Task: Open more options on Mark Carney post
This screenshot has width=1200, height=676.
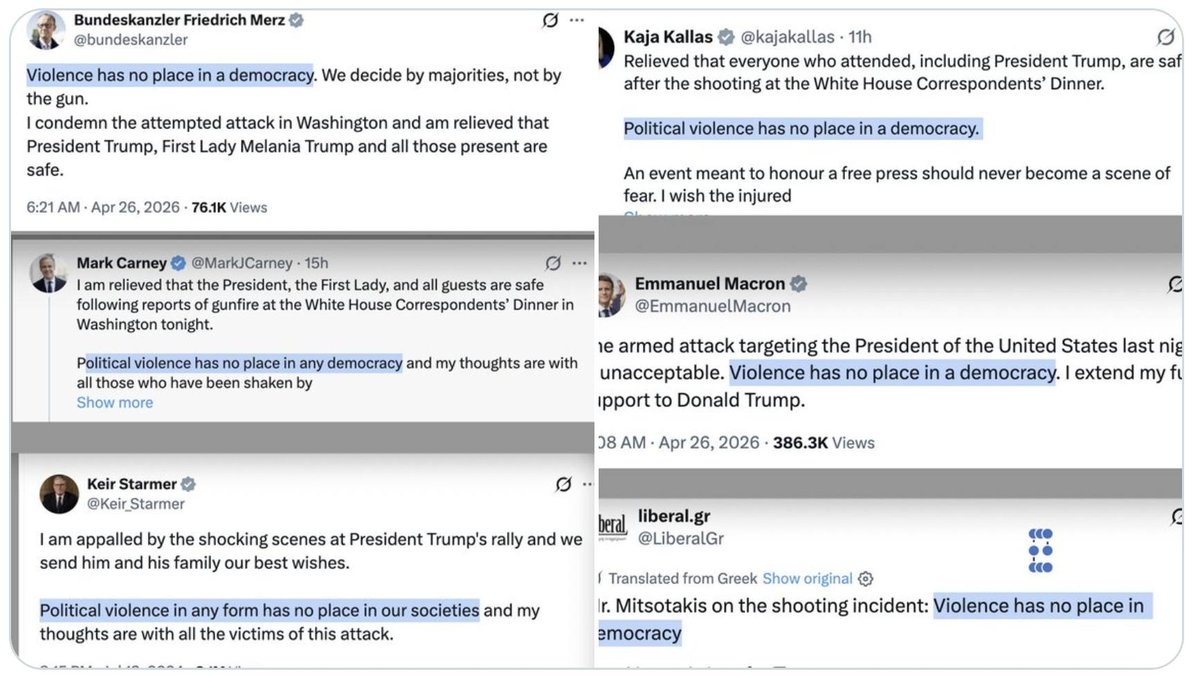Action: (579, 263)
